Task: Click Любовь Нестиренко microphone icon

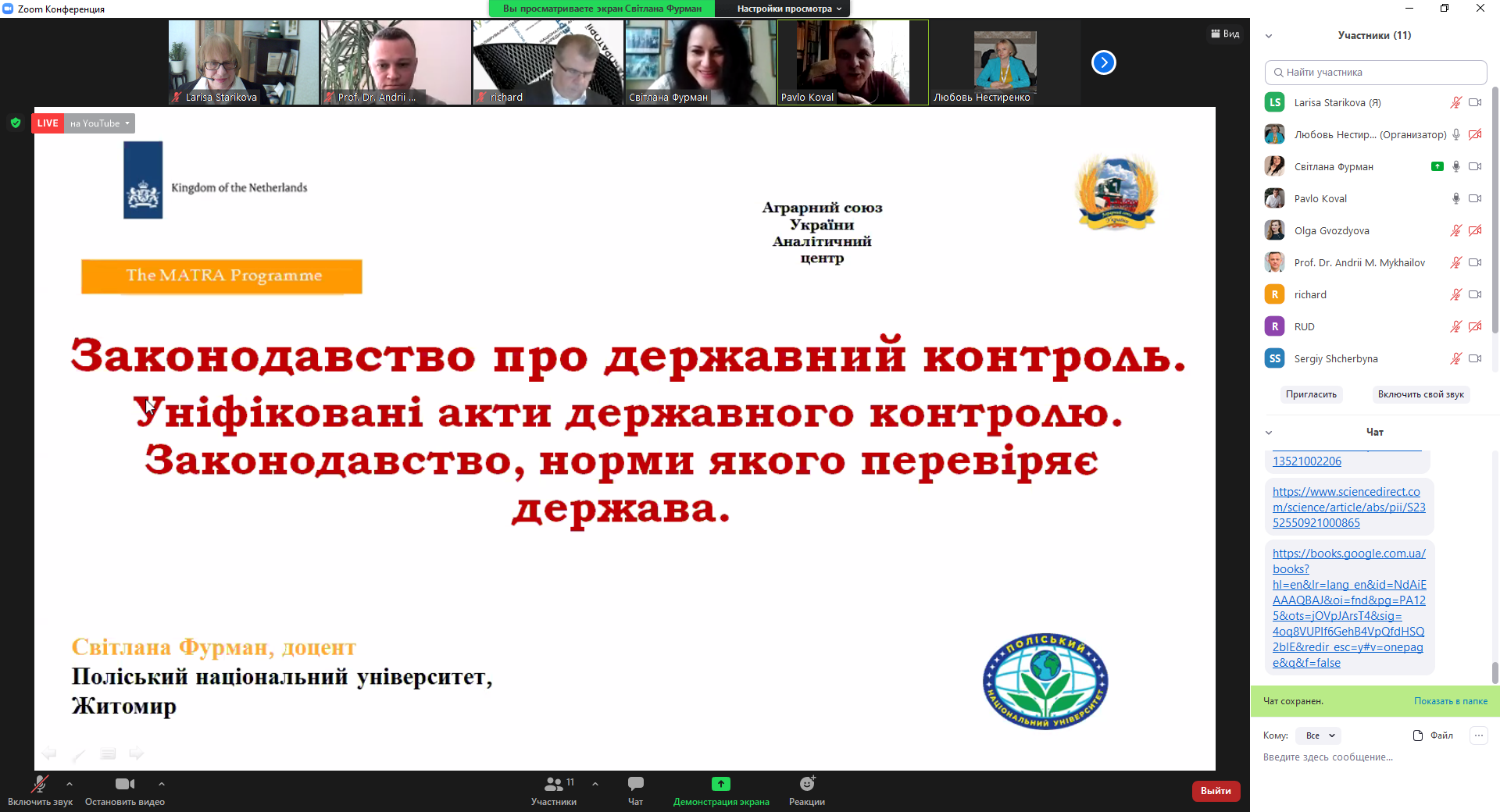Action: coord(1456,134)
